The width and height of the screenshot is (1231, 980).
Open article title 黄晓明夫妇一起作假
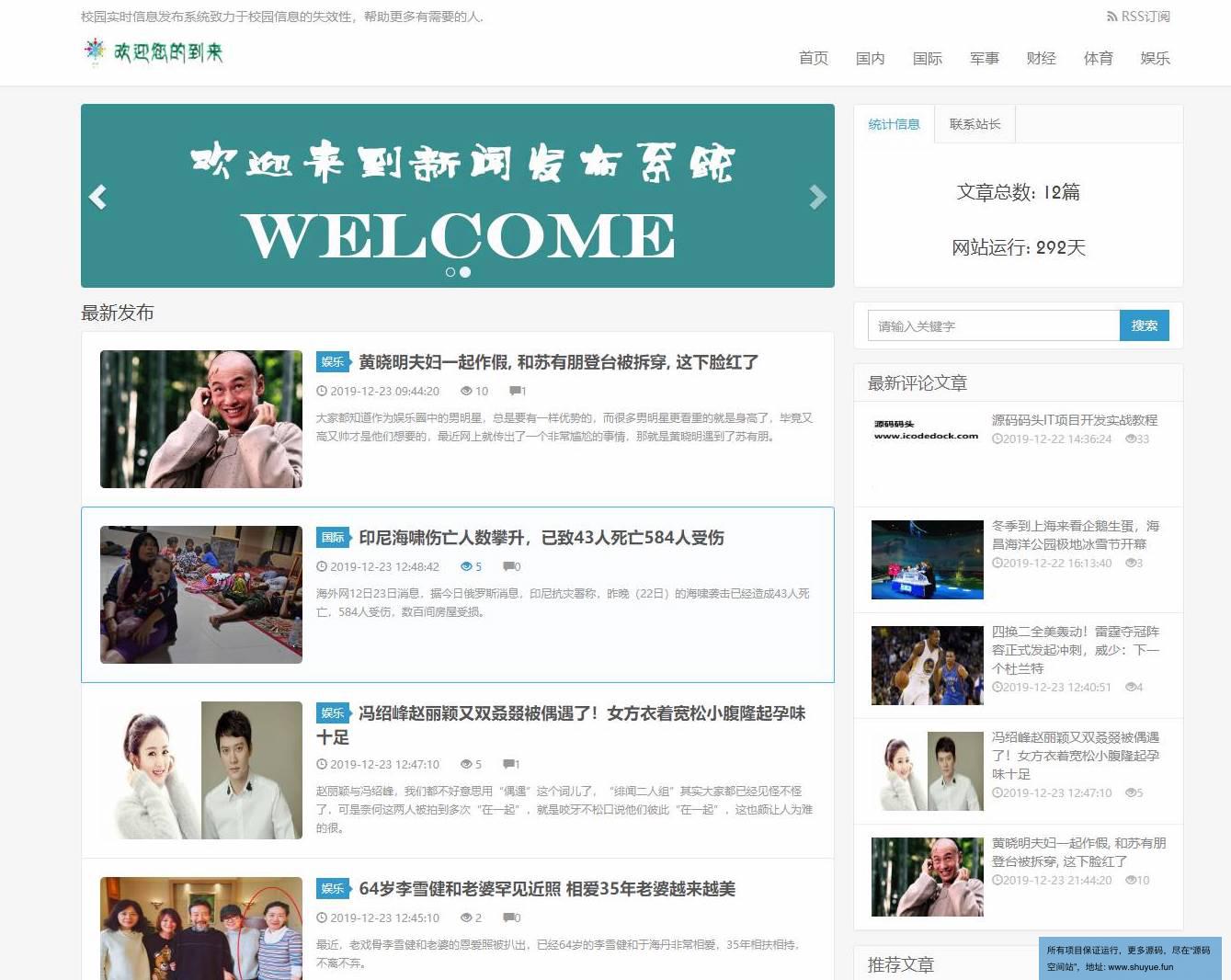[x=558, y=362]
